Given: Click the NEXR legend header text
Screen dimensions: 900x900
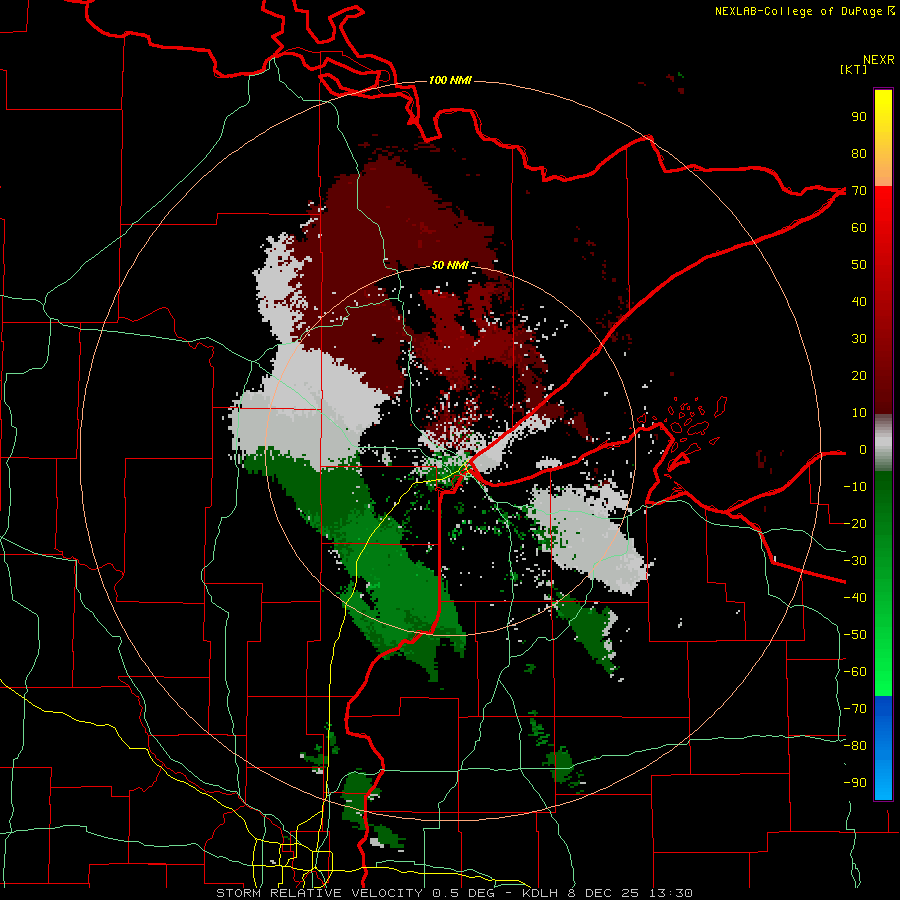Looking at the screenshot, I should (x=878, y=60).
